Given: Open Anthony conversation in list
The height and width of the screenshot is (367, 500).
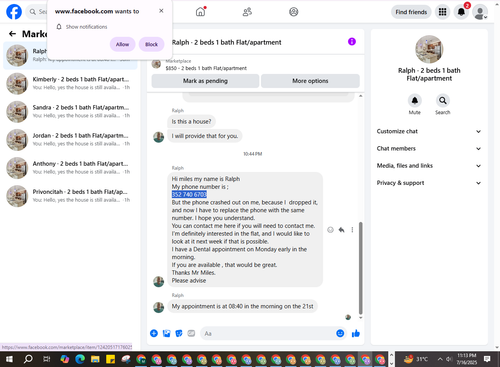Looking at the screenshot, I should 70,168.
